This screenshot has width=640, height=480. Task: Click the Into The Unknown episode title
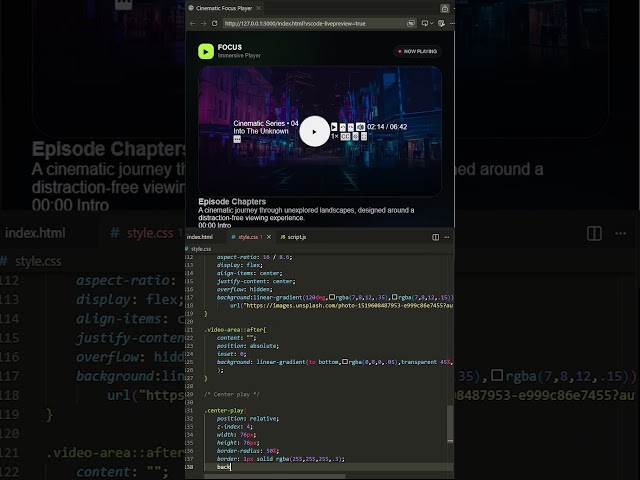coord(261,131)
